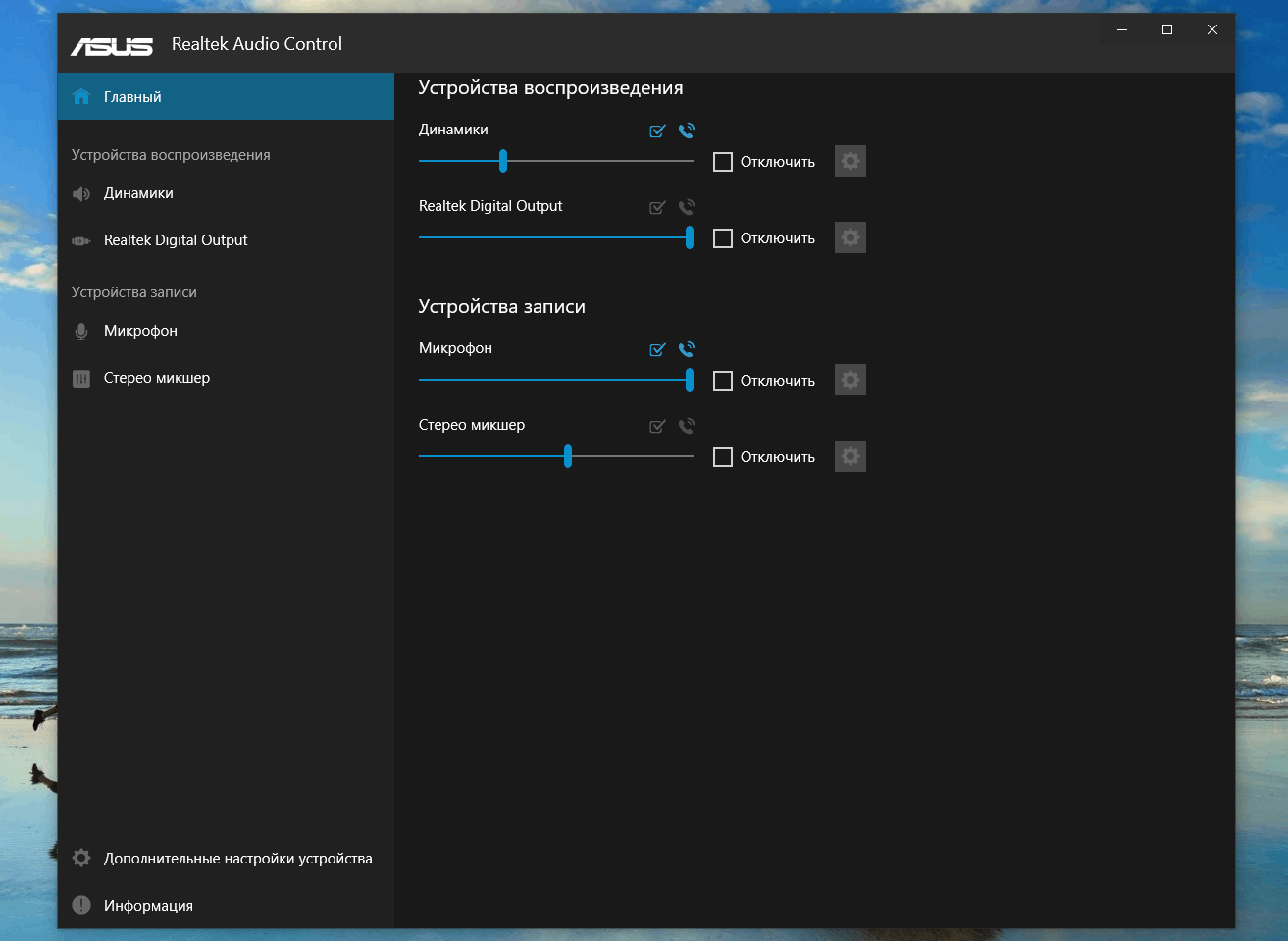This screenshot has height=941, width=1288.
Task: Click the digital output icon in sidebar
Action: tap(81, 241)
